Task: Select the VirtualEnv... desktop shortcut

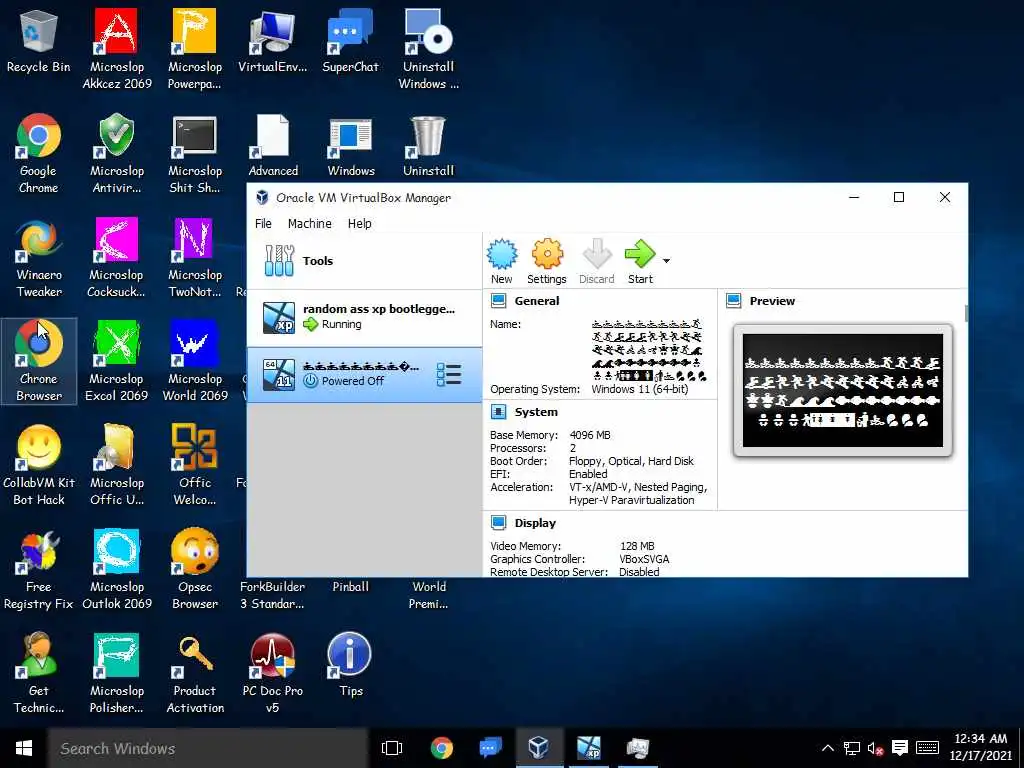Action: pyautogui.click(x=272, y=42)
